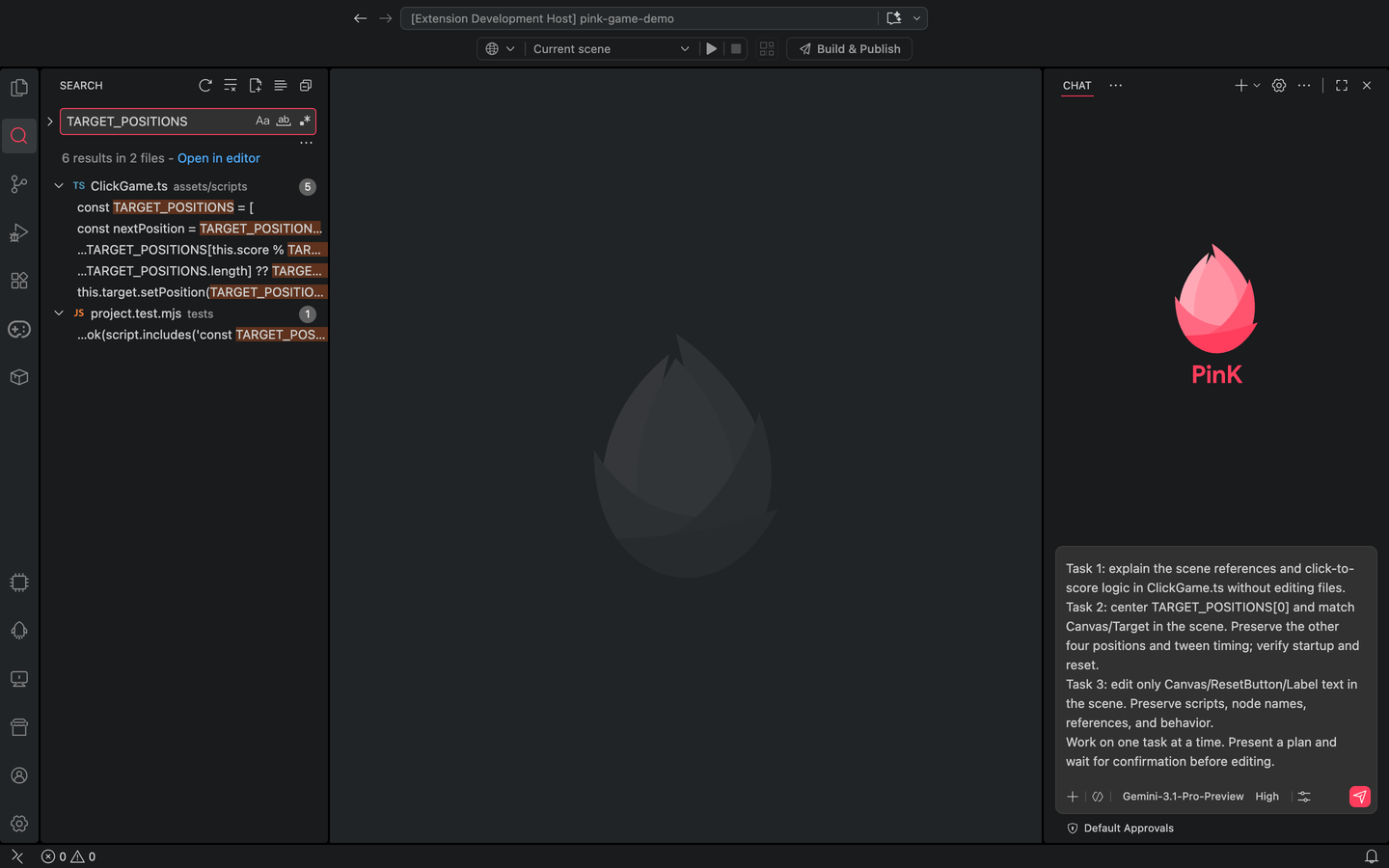
Task: Switch search results to the list view icon
Action: click(281, 86)
